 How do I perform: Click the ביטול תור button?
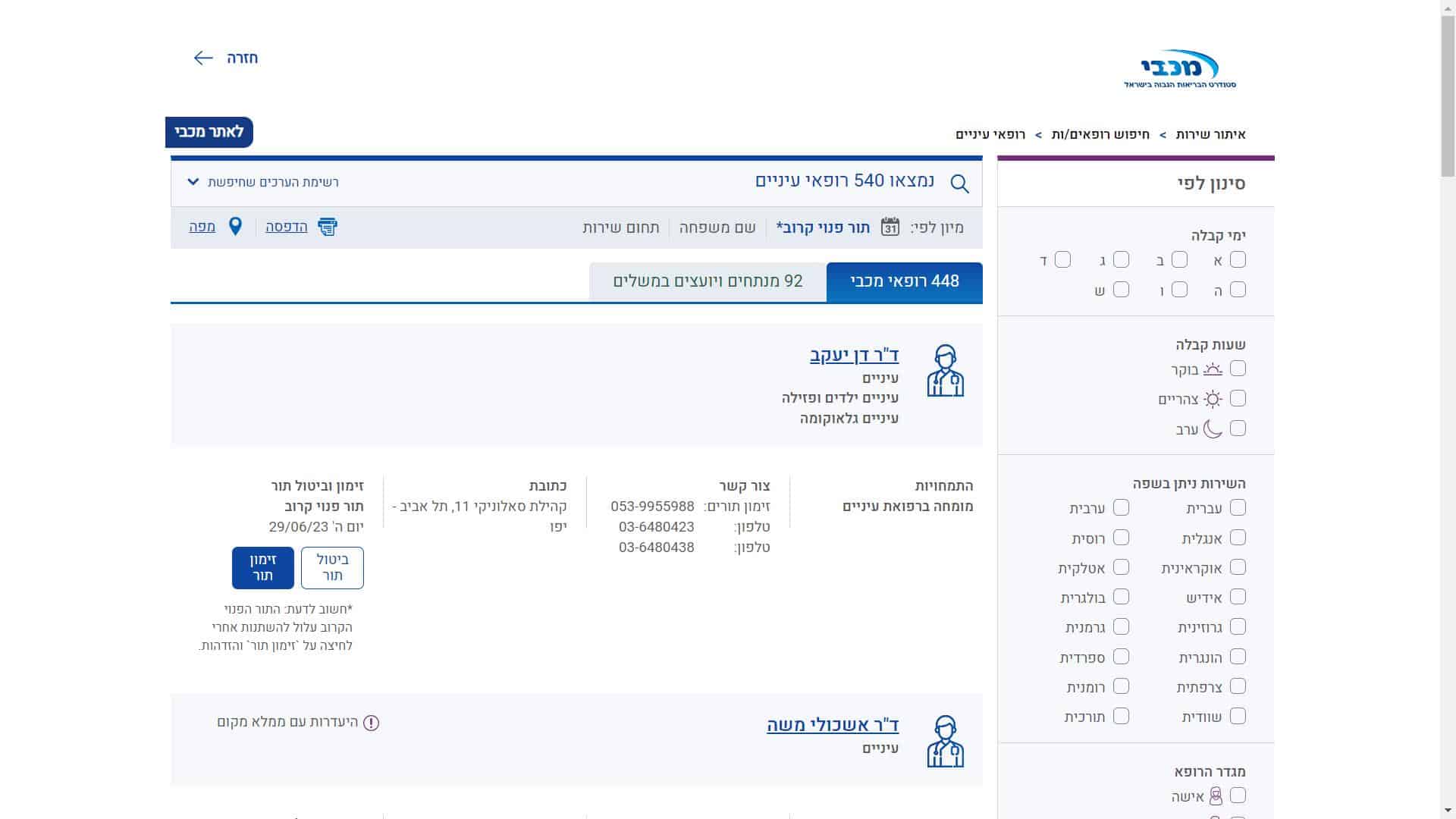pos(332,567)
